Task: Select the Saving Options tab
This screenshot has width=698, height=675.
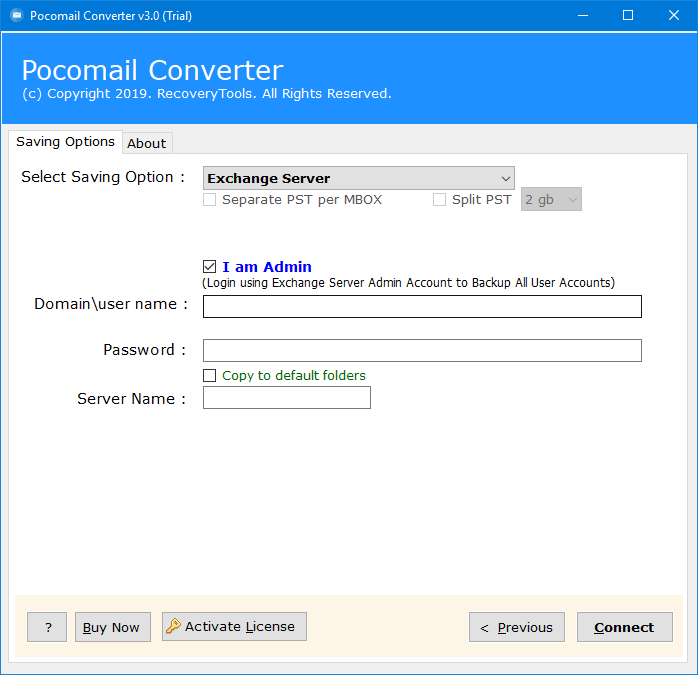Action: [65, 142]
